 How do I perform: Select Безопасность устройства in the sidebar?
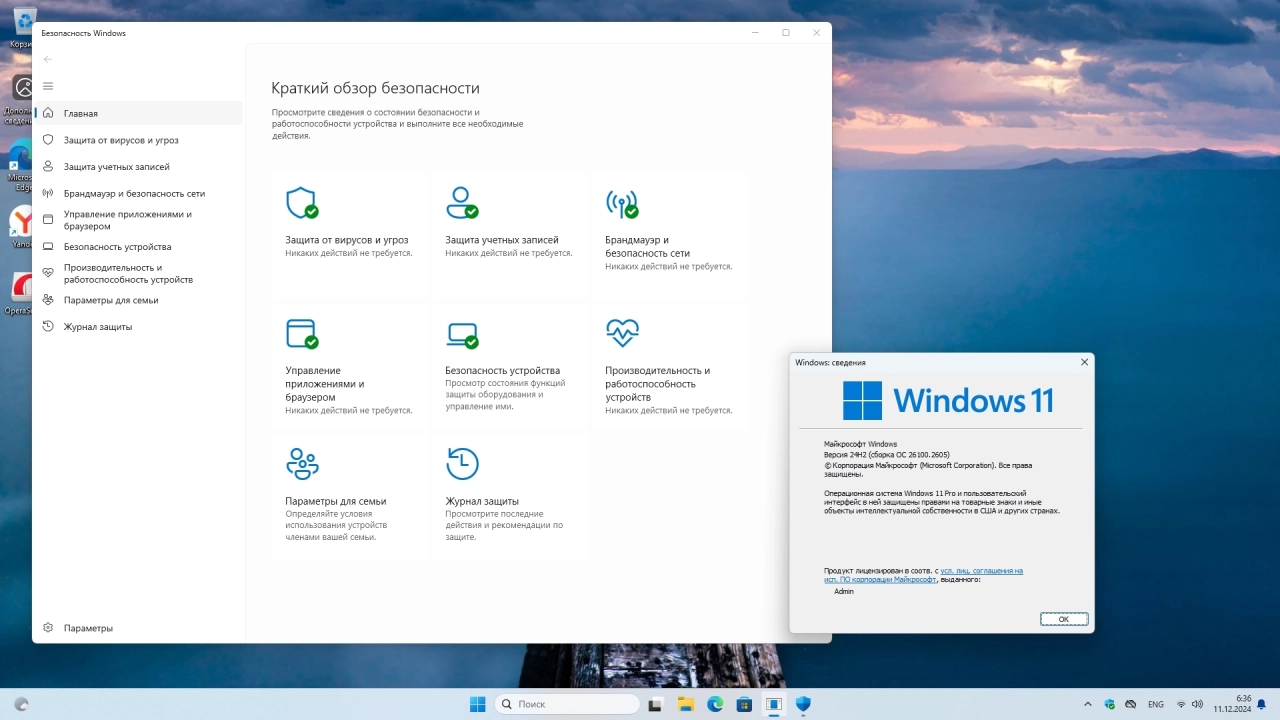(x=139, y=246)
